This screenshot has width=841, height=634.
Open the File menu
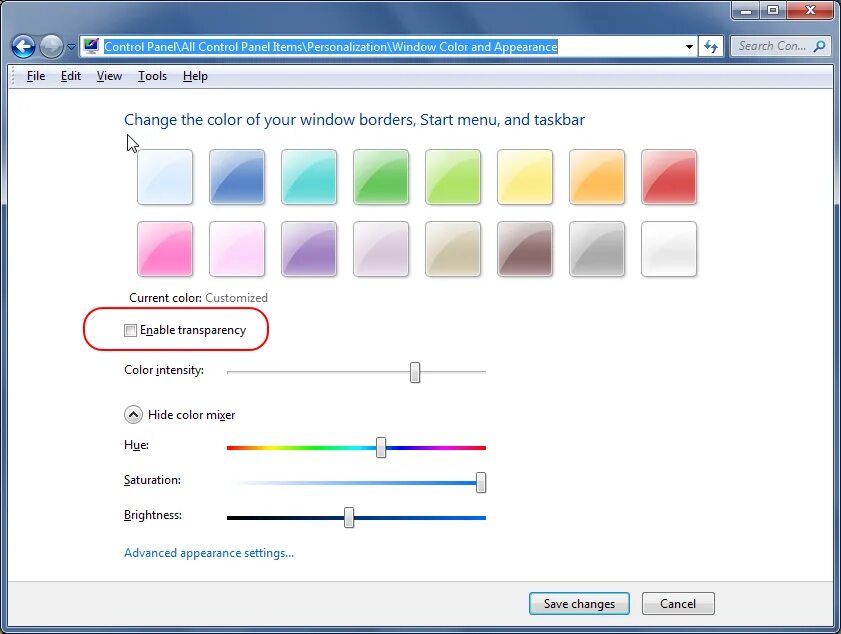pyautogui.click(x=35, y=76)
